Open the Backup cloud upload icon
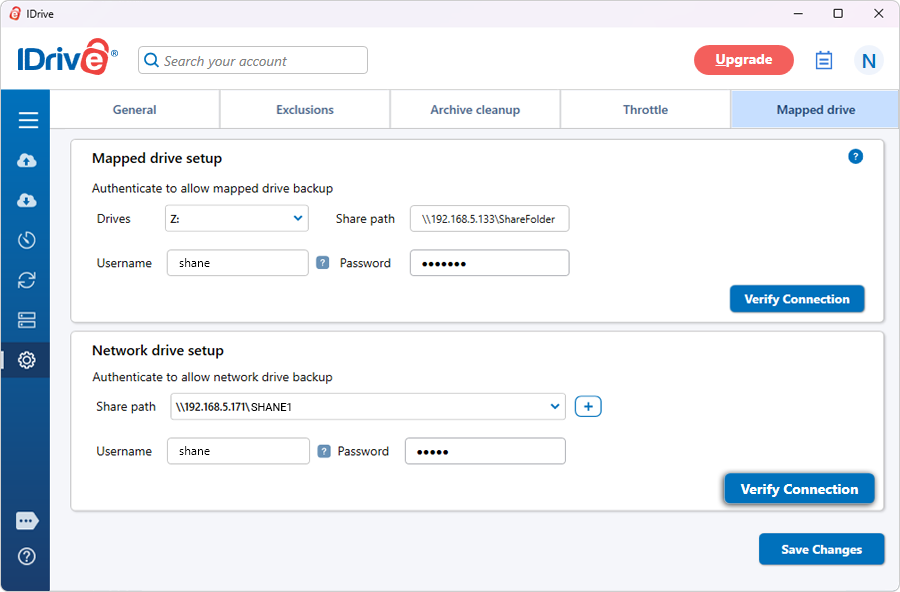900x592 pixels. (27, 161)
